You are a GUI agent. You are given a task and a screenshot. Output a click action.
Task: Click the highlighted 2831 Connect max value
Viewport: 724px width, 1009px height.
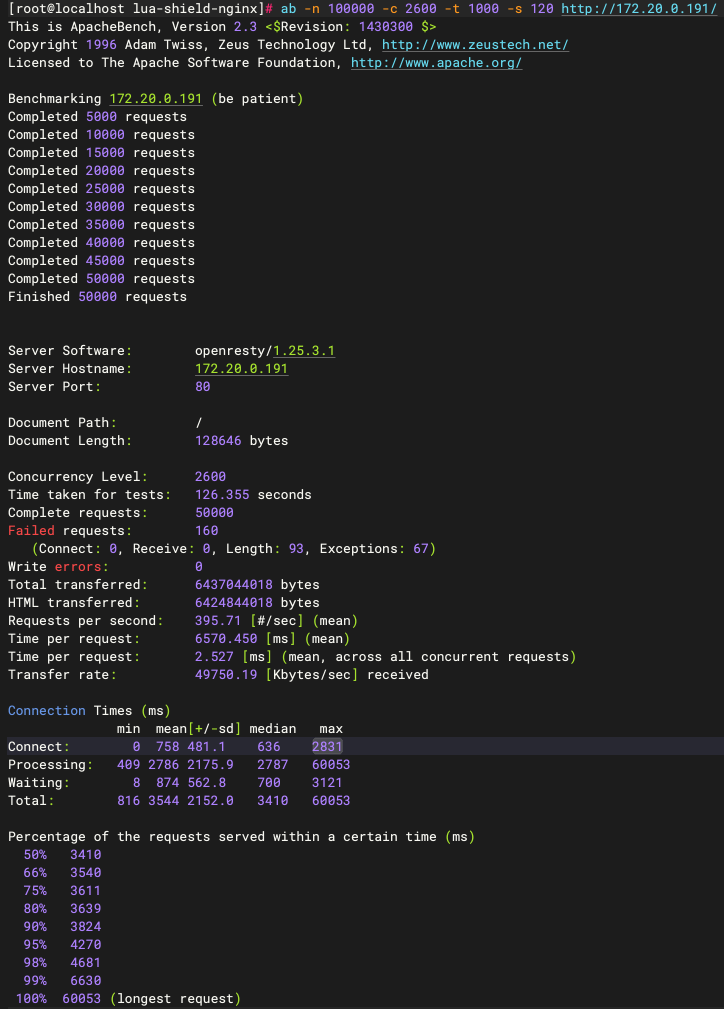[327, 747]
